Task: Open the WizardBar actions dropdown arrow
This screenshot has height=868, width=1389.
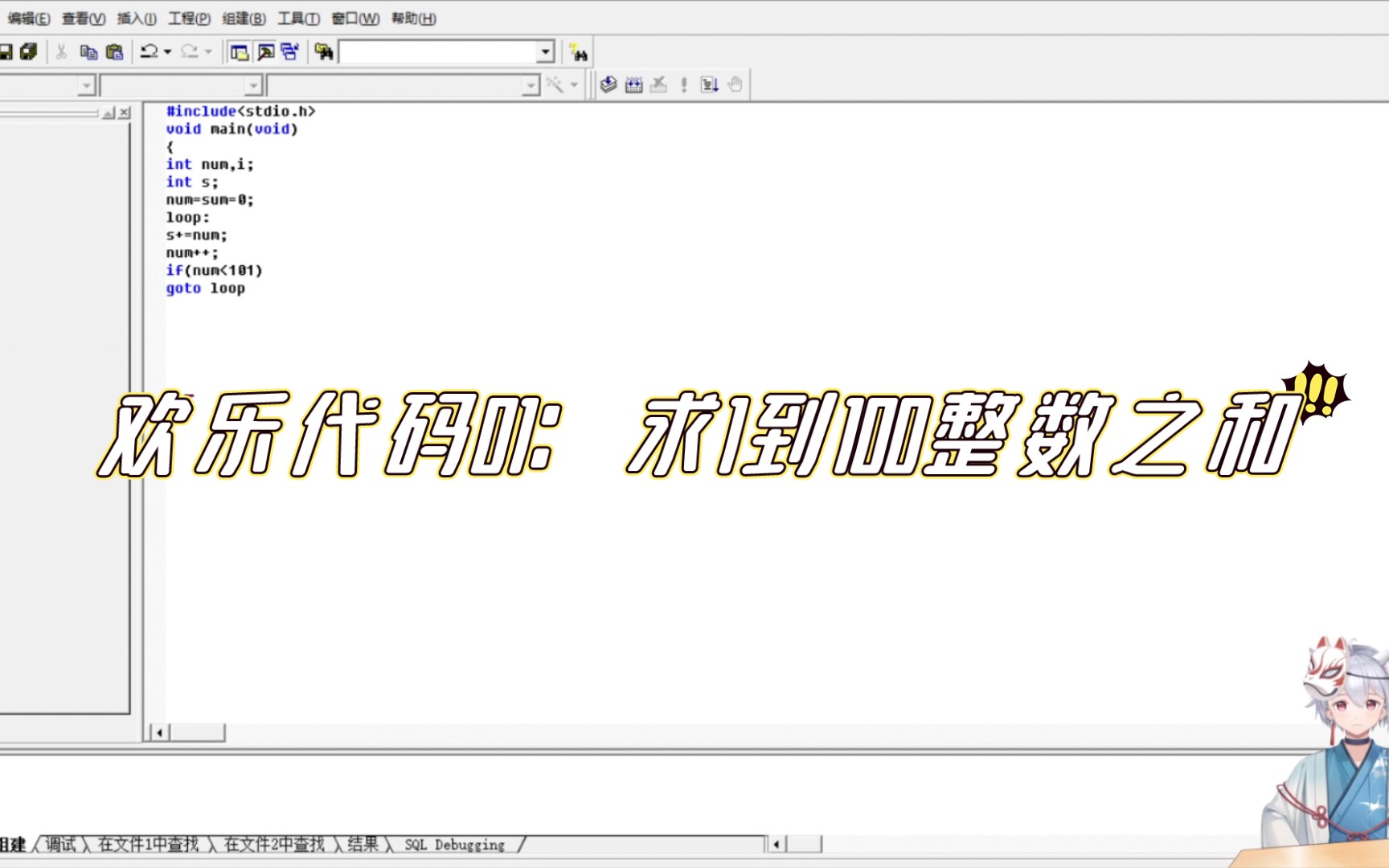Action: point(574,84)
